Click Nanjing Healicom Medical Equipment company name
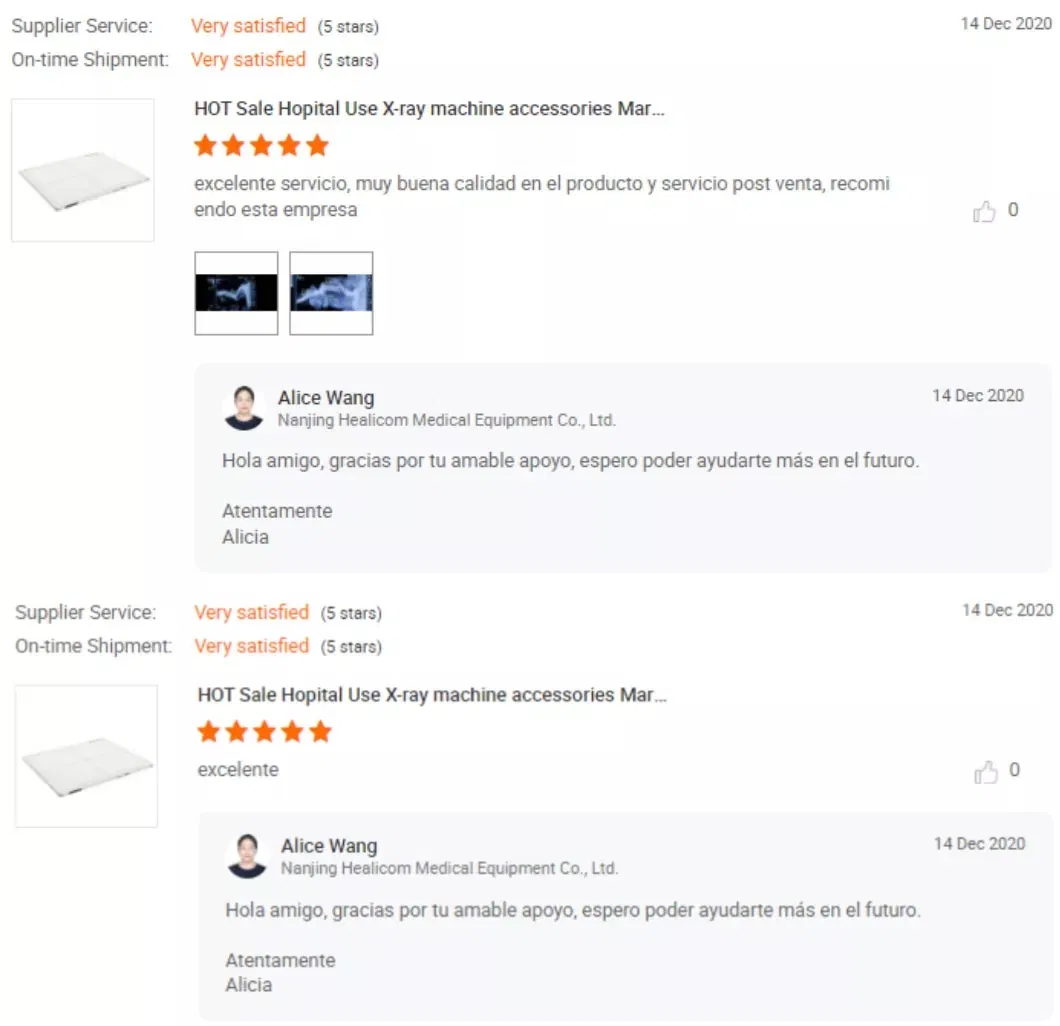Screen dimensions: 1060x1026 447,420
